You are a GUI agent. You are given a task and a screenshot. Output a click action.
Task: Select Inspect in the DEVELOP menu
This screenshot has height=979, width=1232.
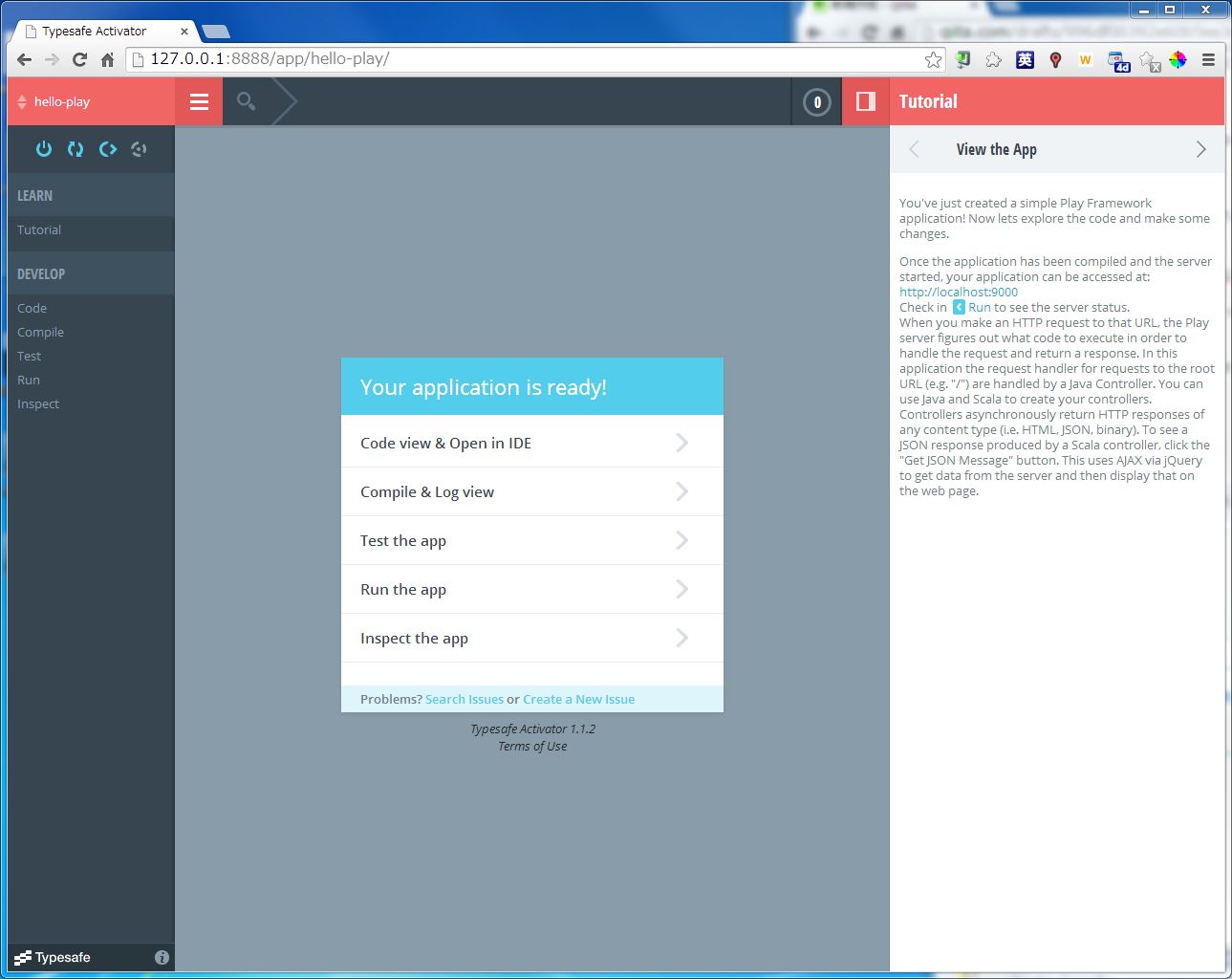pyautogui.click(x=37, y=403)
